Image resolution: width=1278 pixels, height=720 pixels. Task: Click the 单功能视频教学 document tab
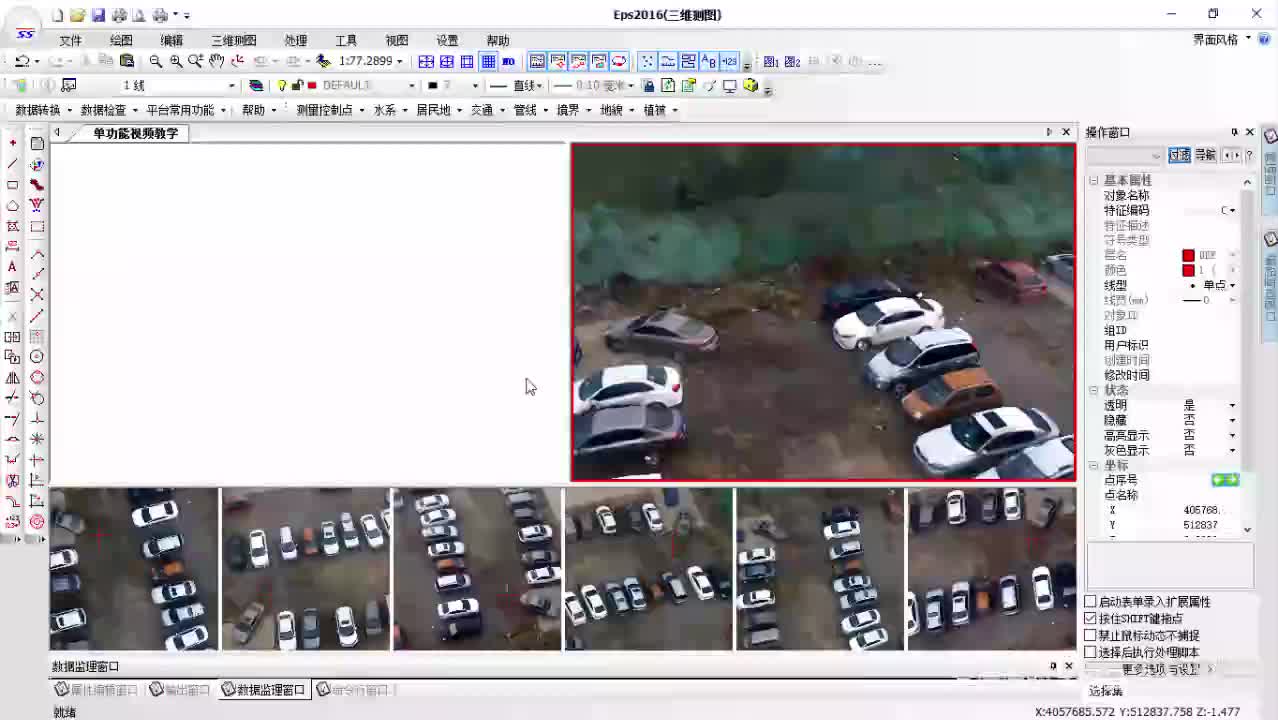pos(136,133)
